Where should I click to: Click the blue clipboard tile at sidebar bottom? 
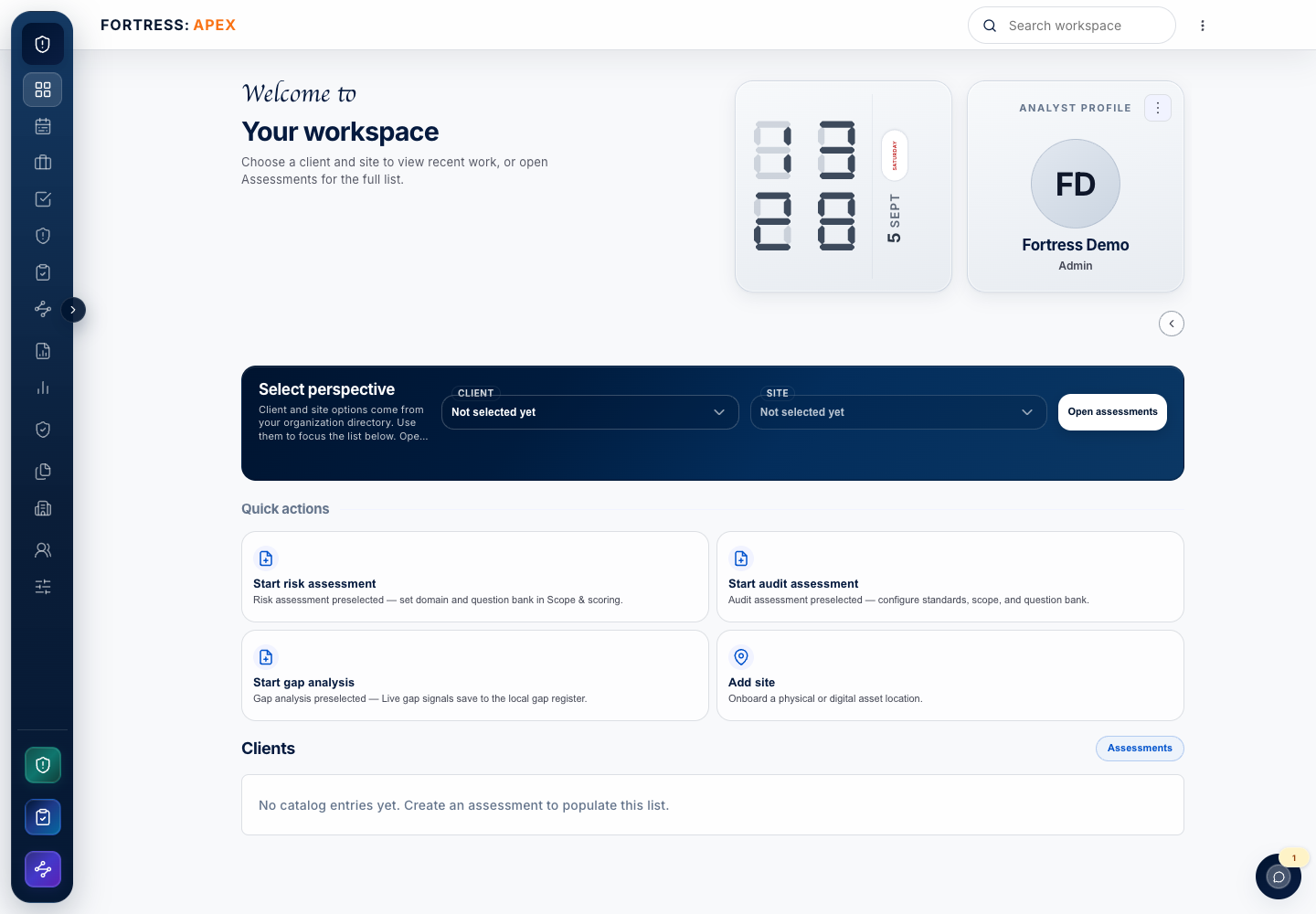[43, 817]
